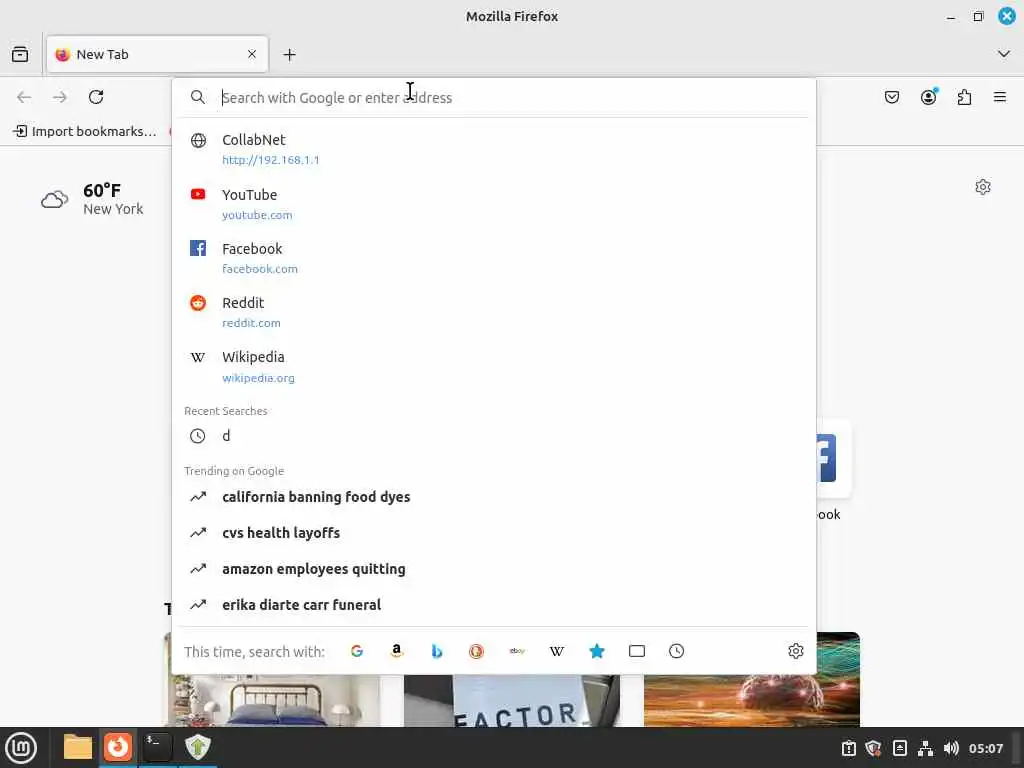This screenshot has height=768, width=1024.
Task: Select the YouTube suggestion
Action: pos(494,204)
